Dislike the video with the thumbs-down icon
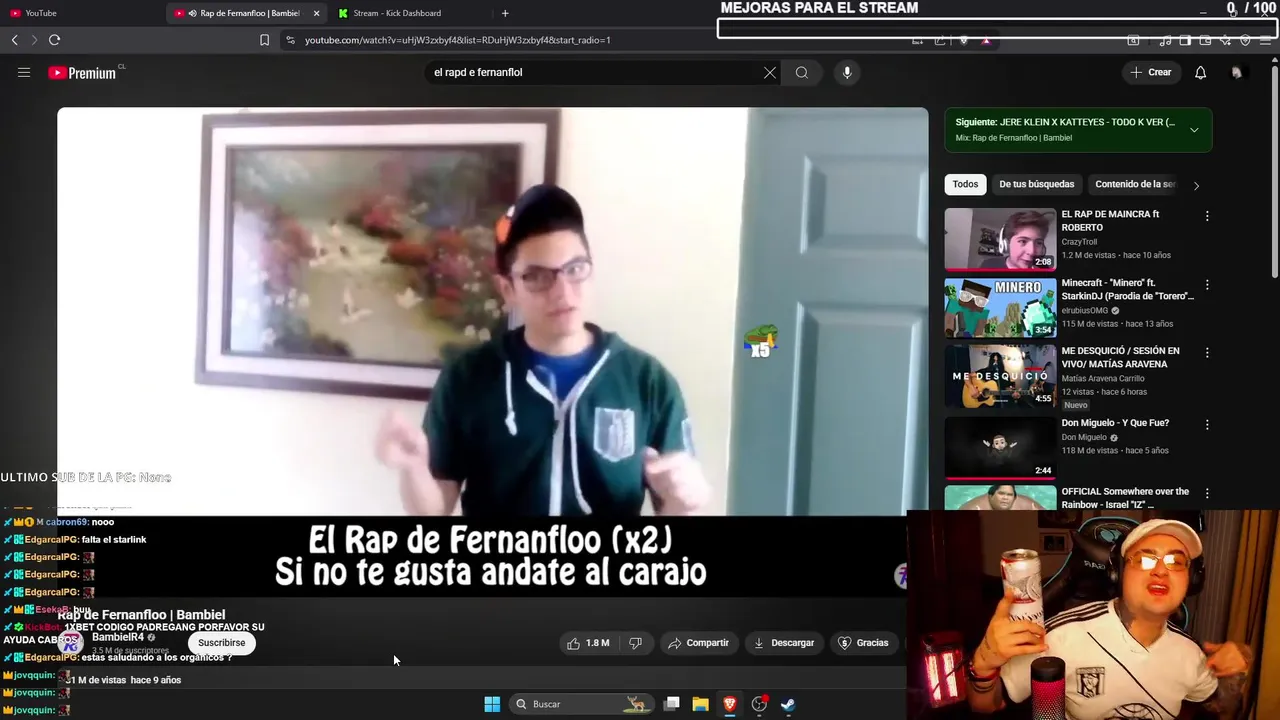 [635, 643]
